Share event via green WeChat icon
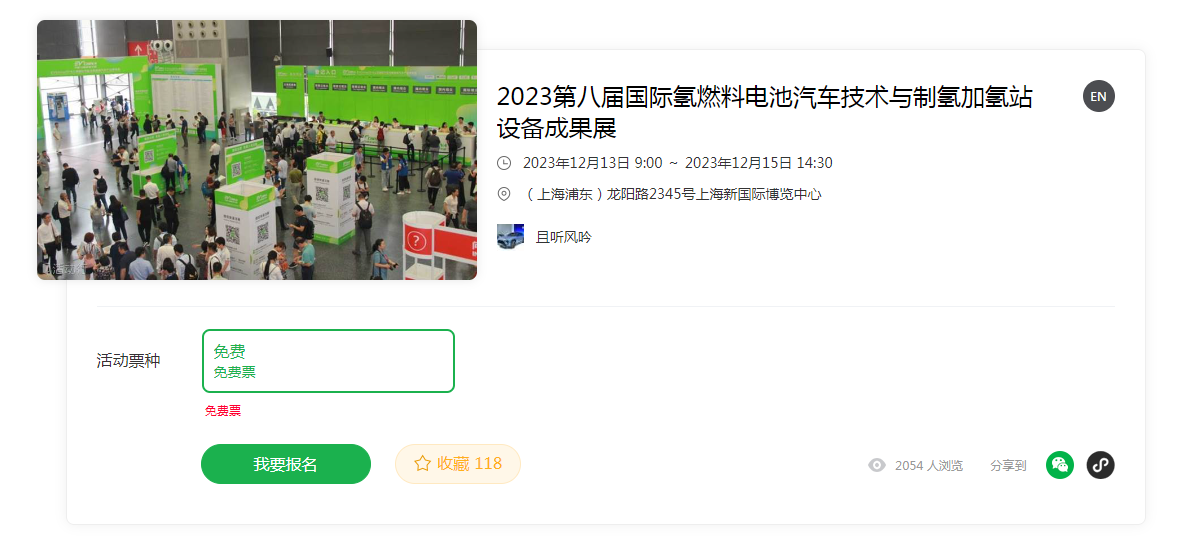 pyautogui.click(x=1060, y=465)
